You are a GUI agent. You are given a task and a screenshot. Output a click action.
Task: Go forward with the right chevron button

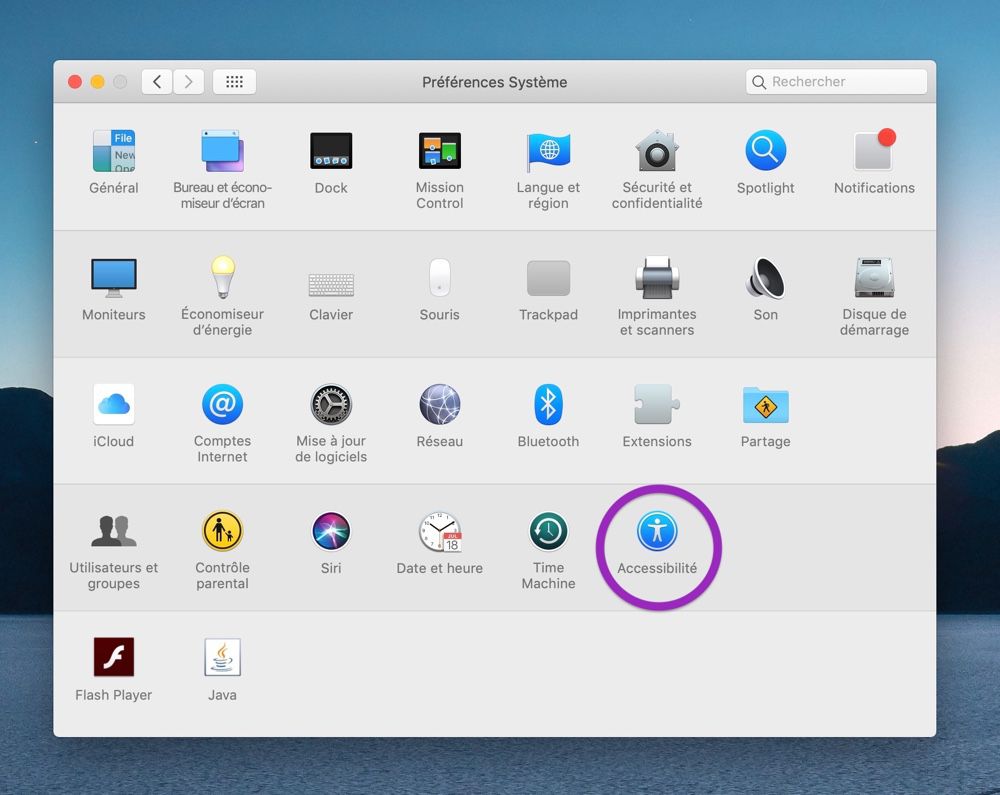point(189,82)
